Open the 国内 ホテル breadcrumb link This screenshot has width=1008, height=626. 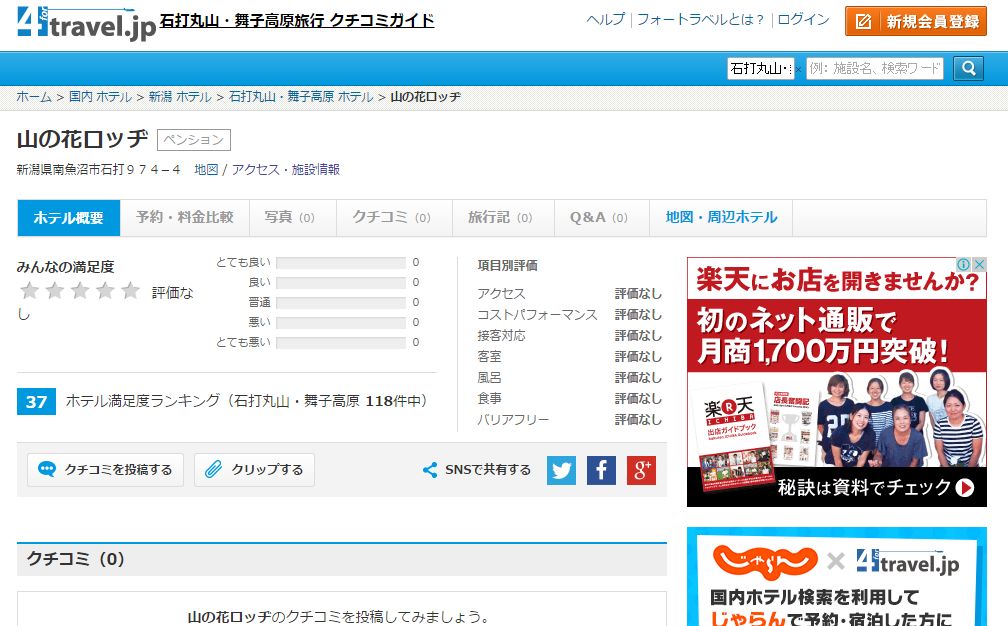100,97
